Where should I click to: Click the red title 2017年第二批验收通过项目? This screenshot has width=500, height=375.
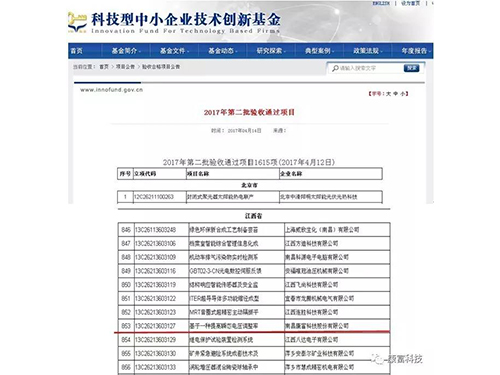(x=249, y=112)
